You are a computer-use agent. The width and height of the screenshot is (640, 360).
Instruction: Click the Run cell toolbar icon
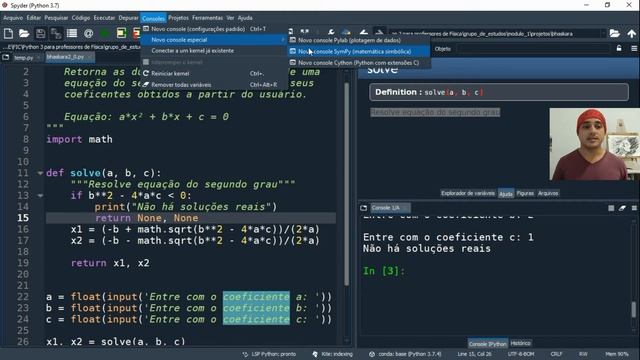(121, 33)
